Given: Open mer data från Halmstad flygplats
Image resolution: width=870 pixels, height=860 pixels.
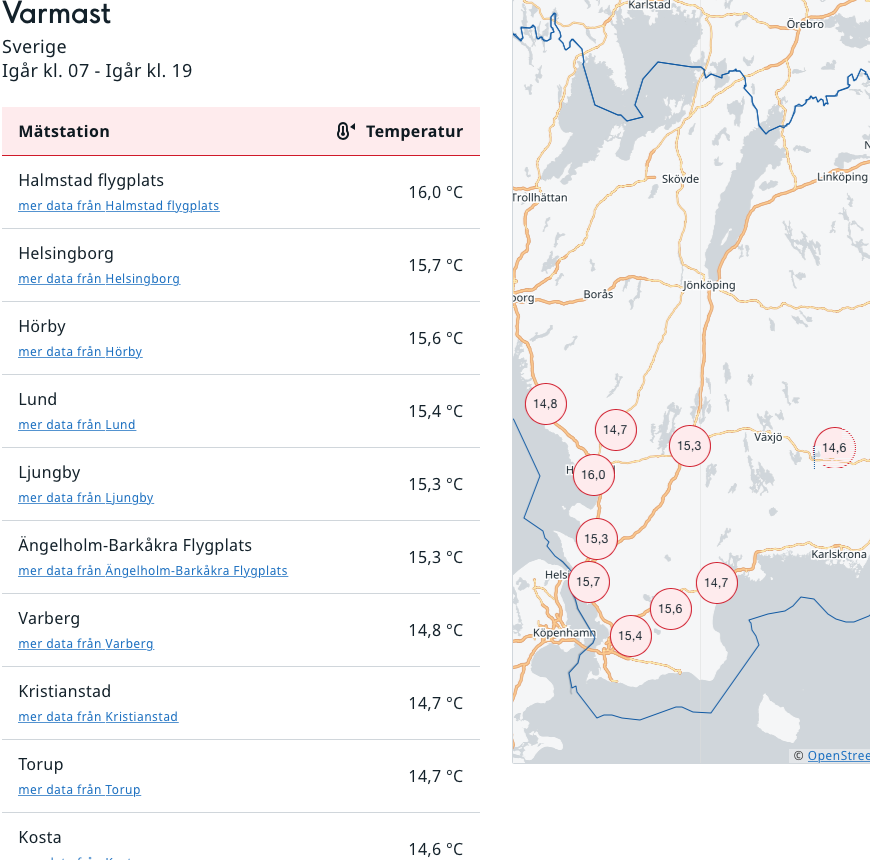Looking at the screenshot, I should click(118, 206).
